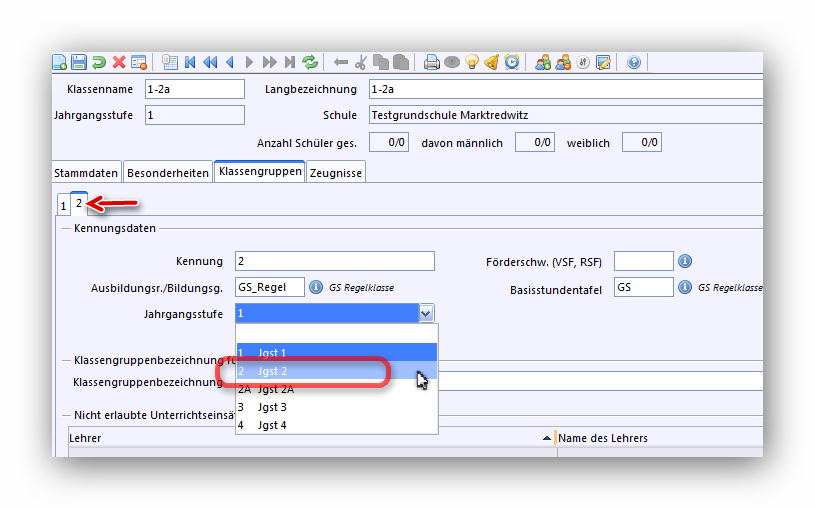Click the top Jahrgangsstufe field showing 1
This screenshot has height=509, width=815.
coord(195,115)
